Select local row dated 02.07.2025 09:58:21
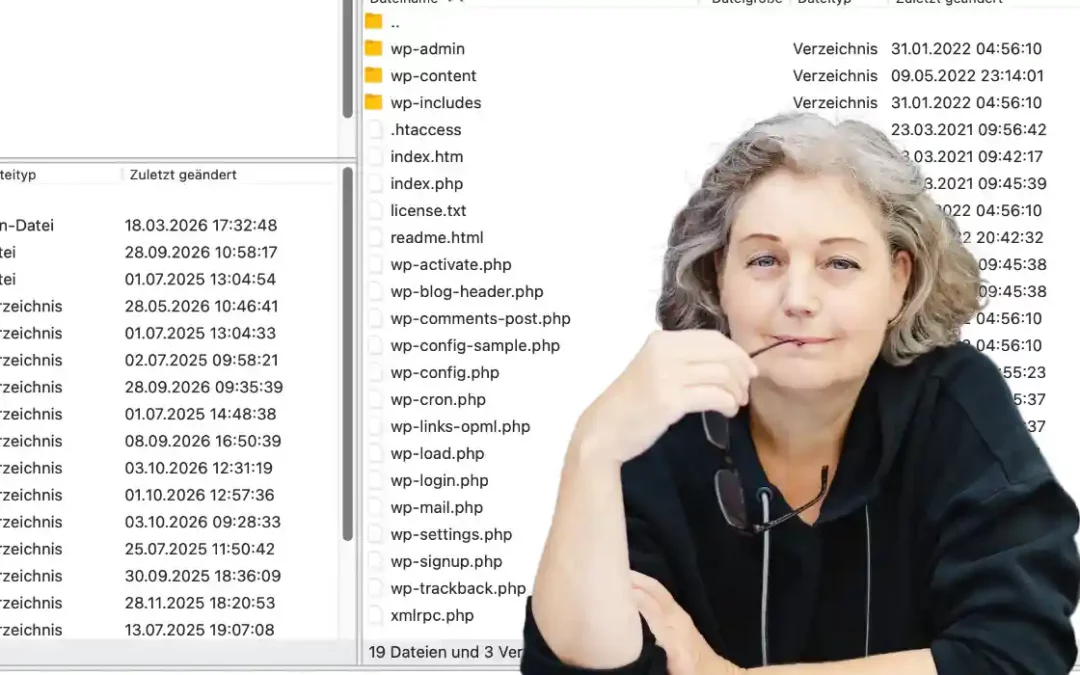1080x675 pixels. point(201,360)
